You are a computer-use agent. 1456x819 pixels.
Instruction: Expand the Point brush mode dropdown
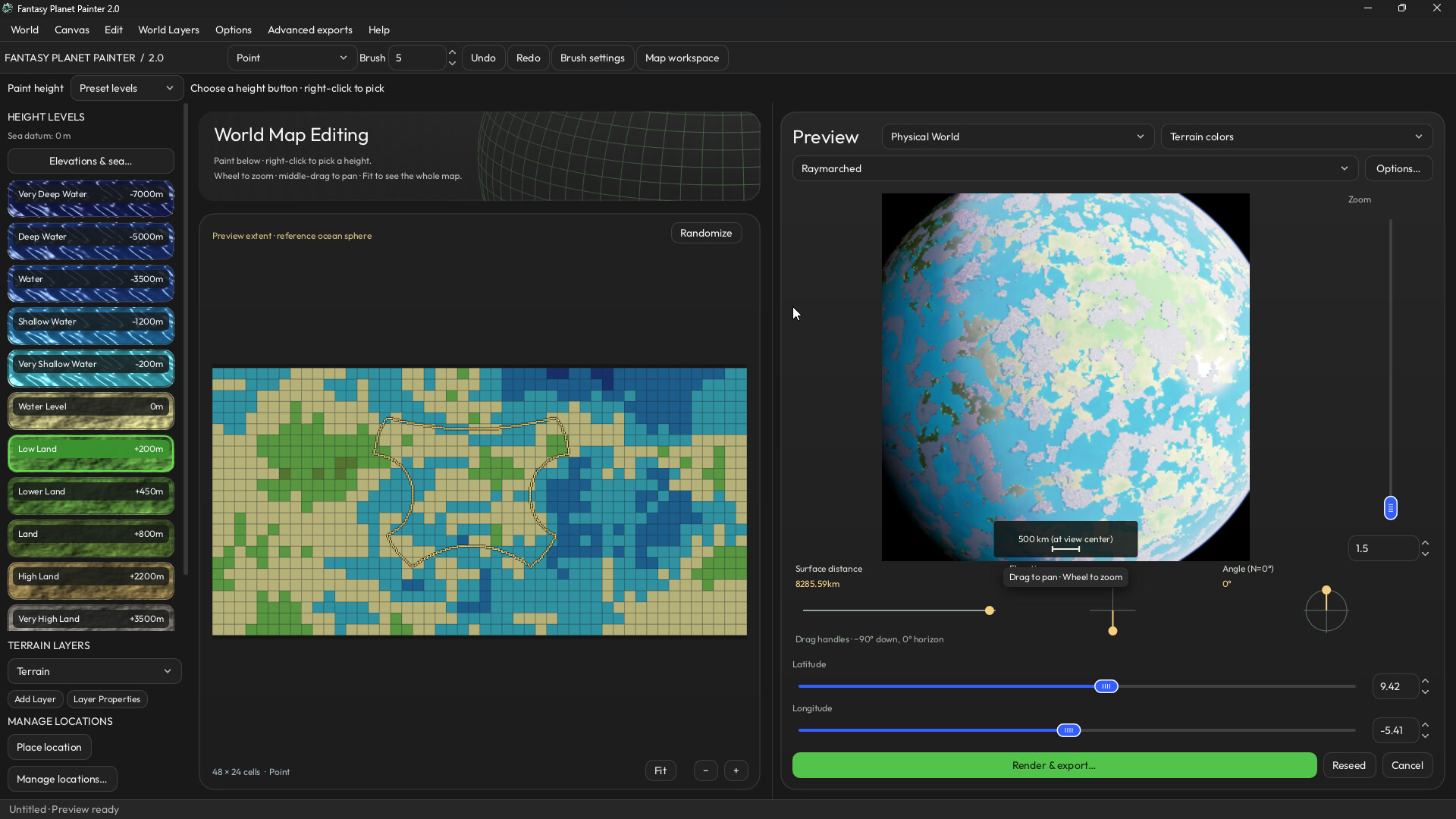(x=292, y=58)
